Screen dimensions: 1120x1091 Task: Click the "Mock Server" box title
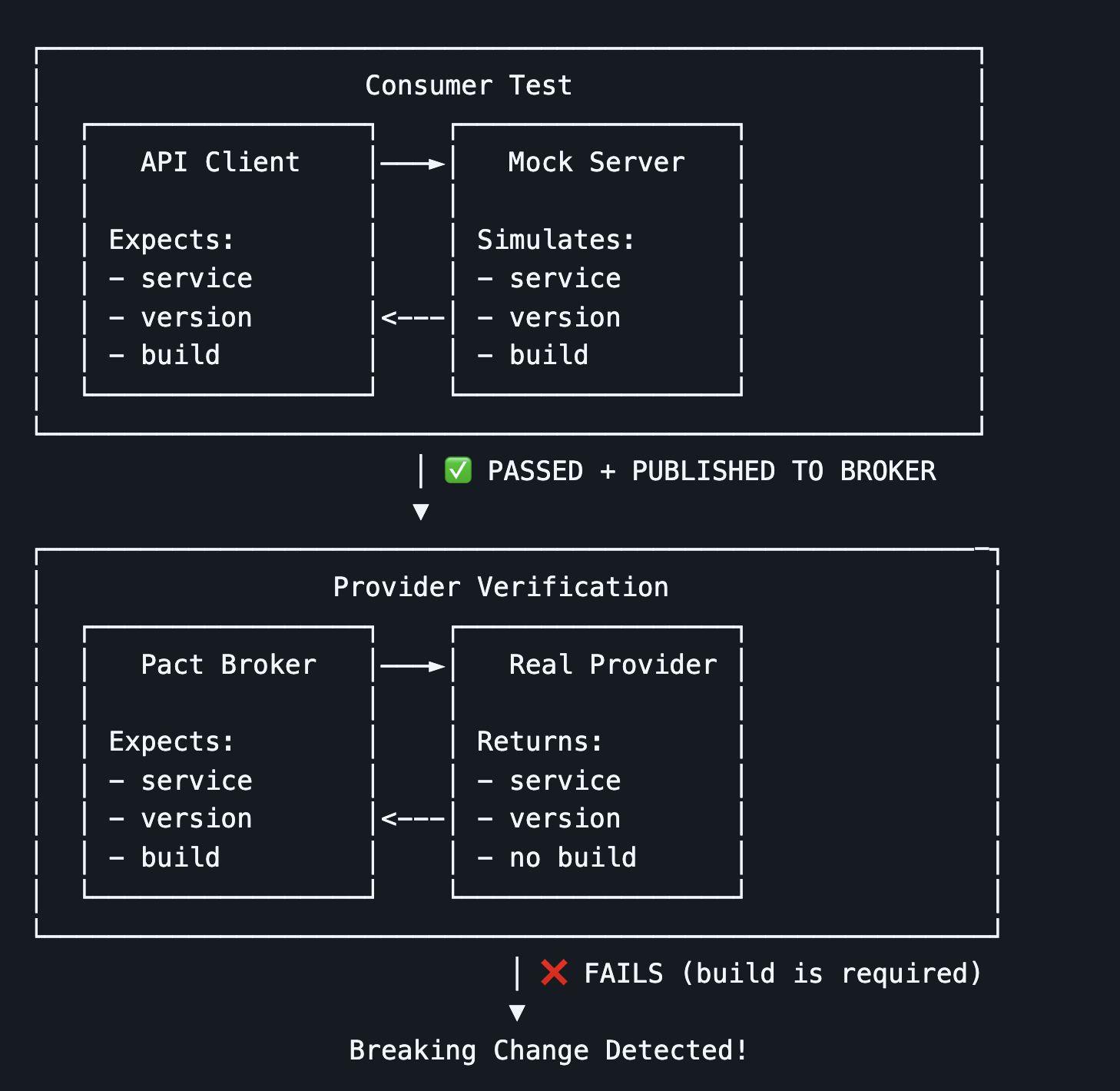click(x=596, y=162)
